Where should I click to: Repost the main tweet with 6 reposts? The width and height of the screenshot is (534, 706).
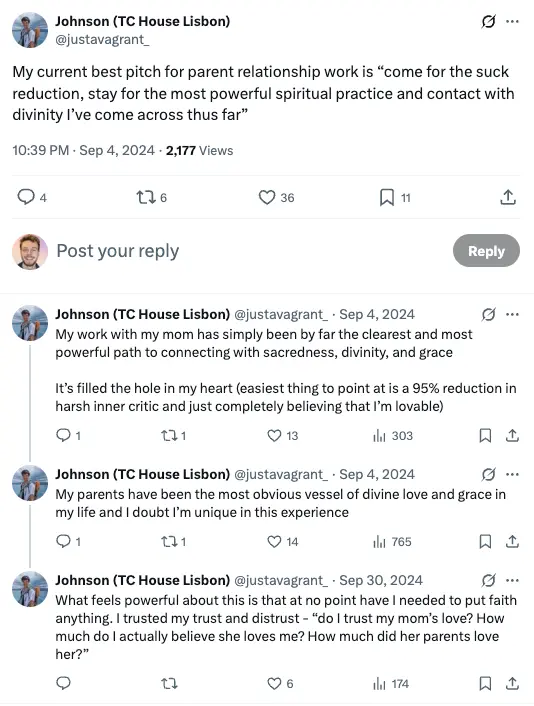point(146,197)
